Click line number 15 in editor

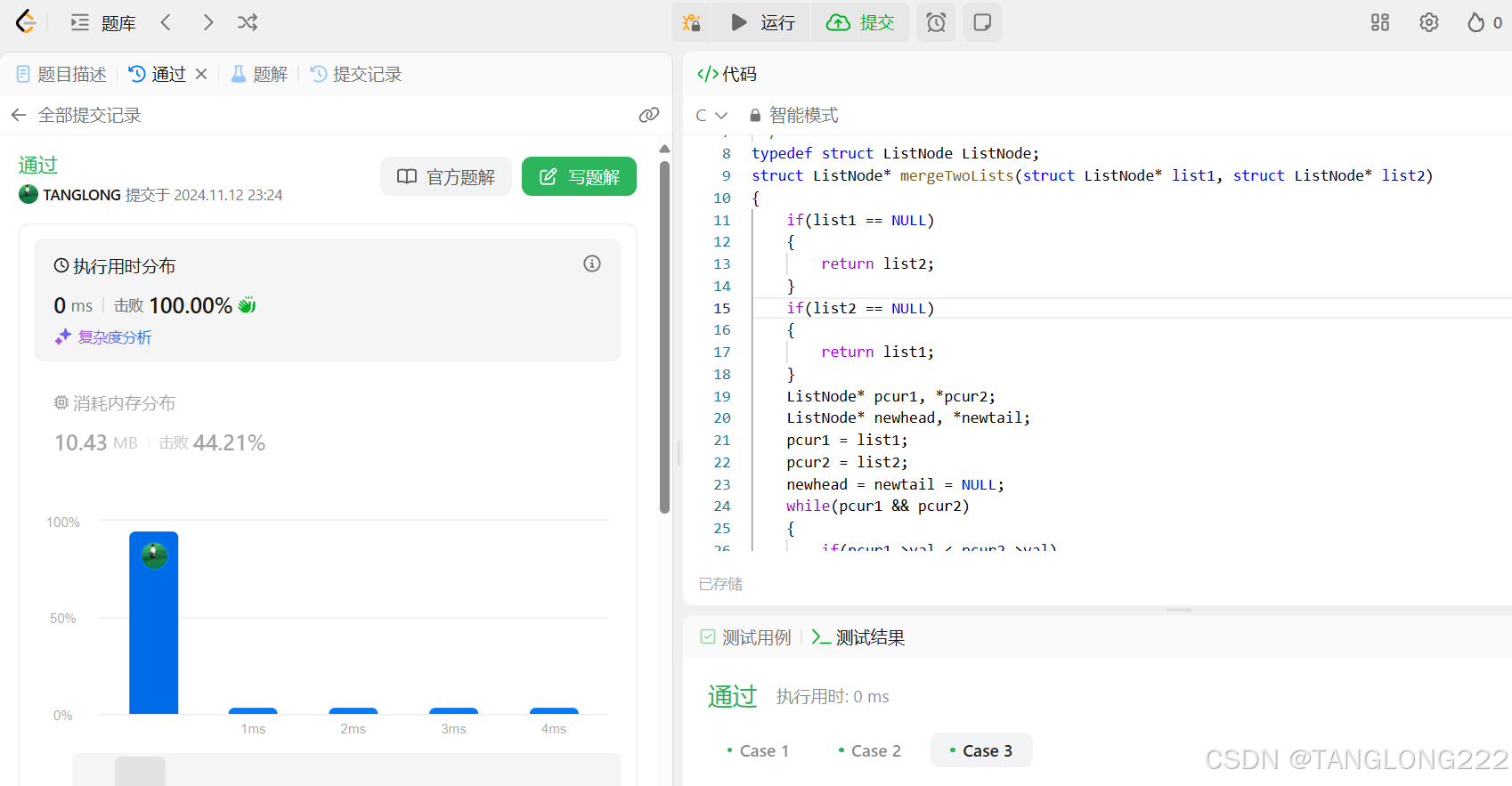722,308
